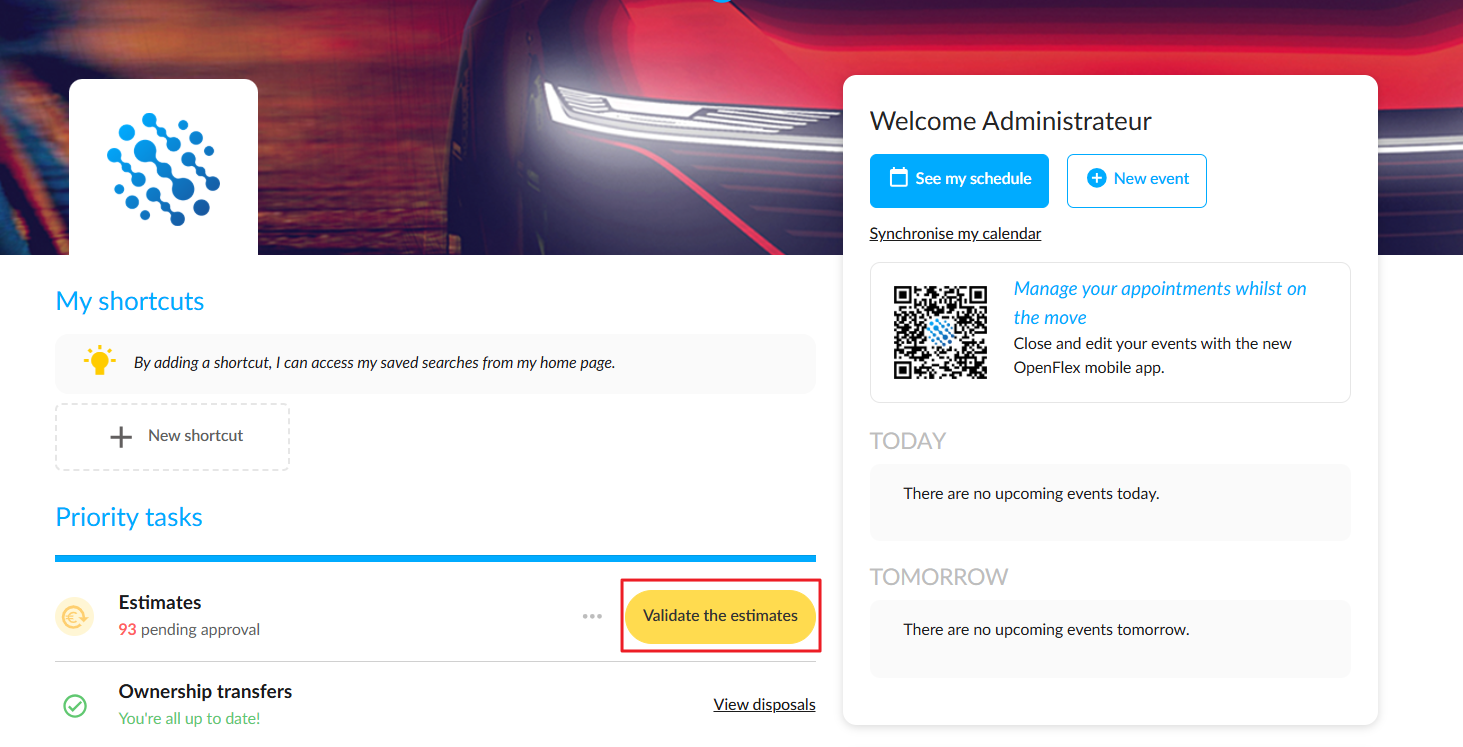Select the Ownership transfers task title
This screenshot has width=1463, height=747.
205,691
